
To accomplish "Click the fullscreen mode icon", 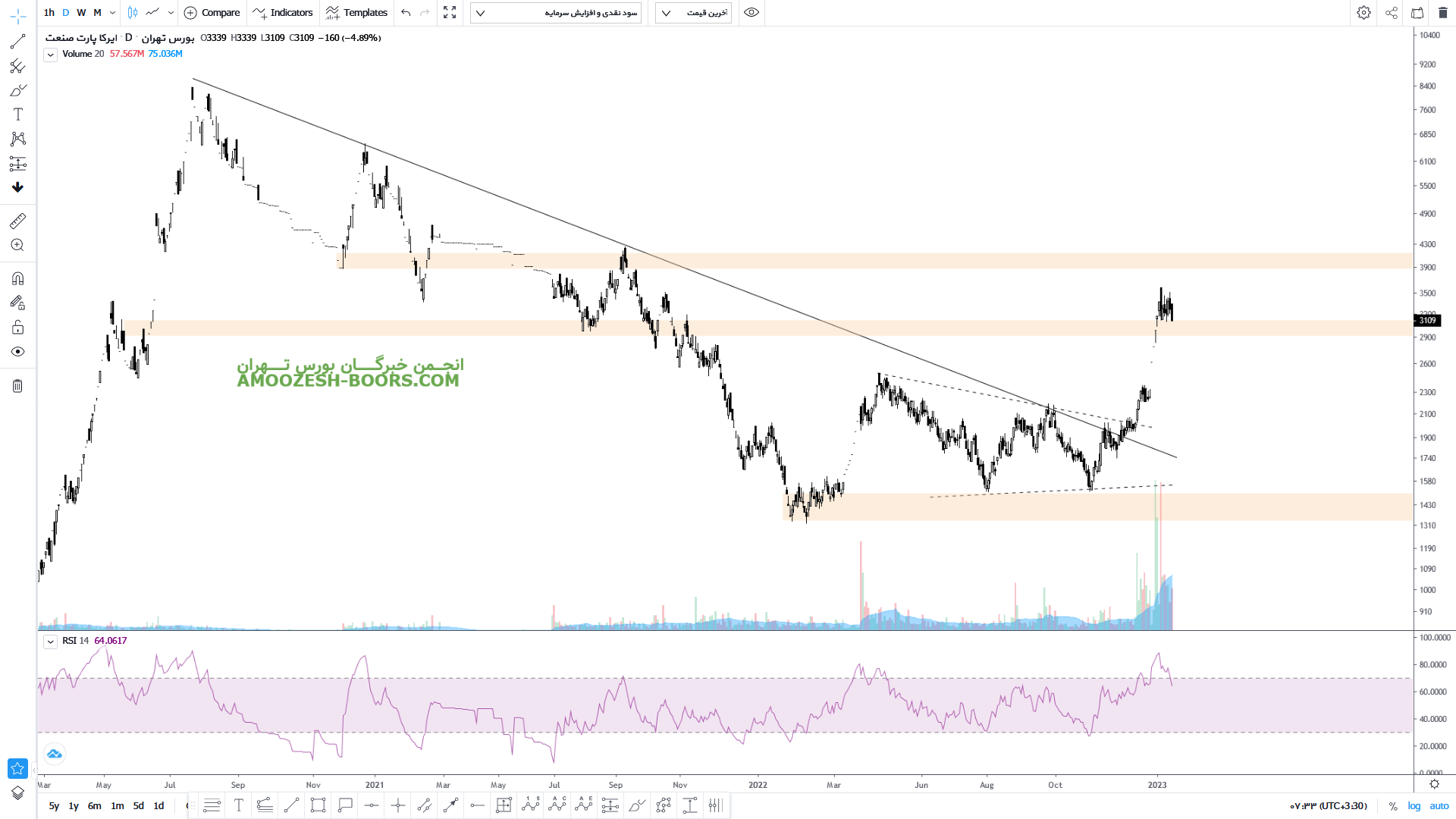I will 450,13.
